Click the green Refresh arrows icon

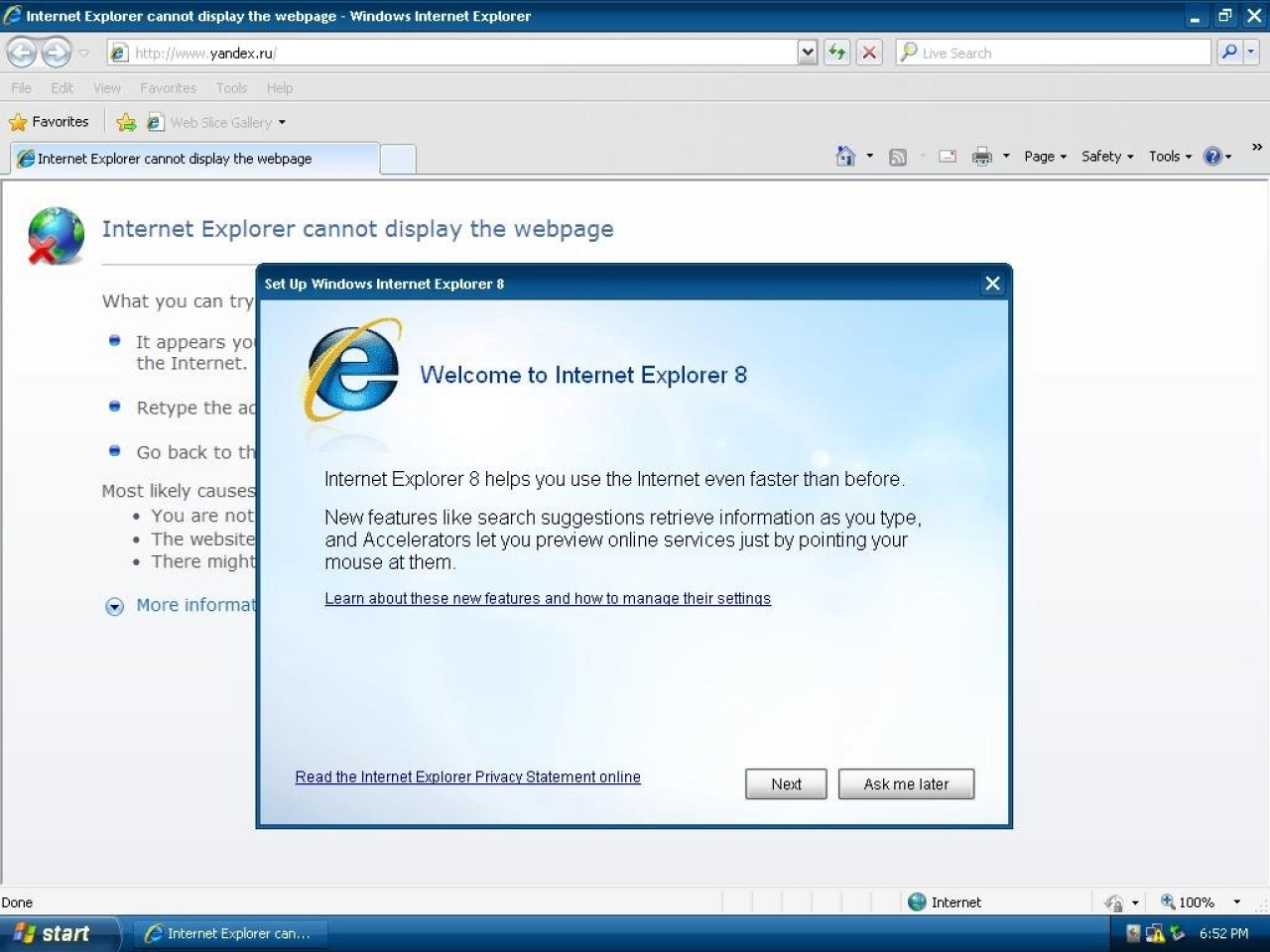coord(837,53)
